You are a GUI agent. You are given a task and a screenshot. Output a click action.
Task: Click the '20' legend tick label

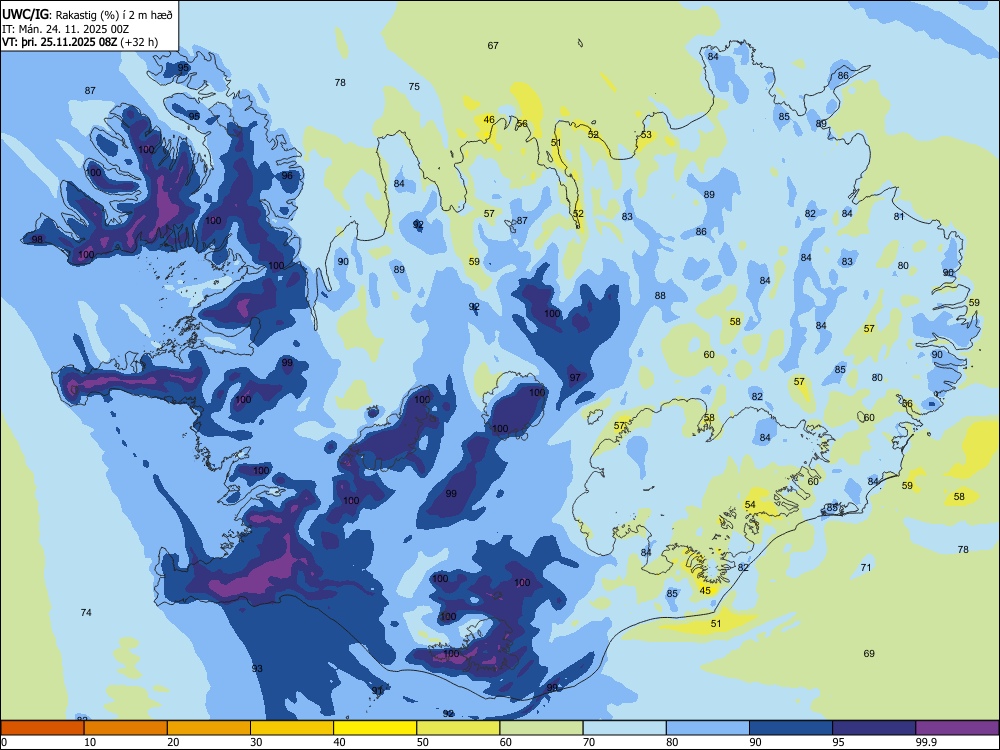(173, 742)
